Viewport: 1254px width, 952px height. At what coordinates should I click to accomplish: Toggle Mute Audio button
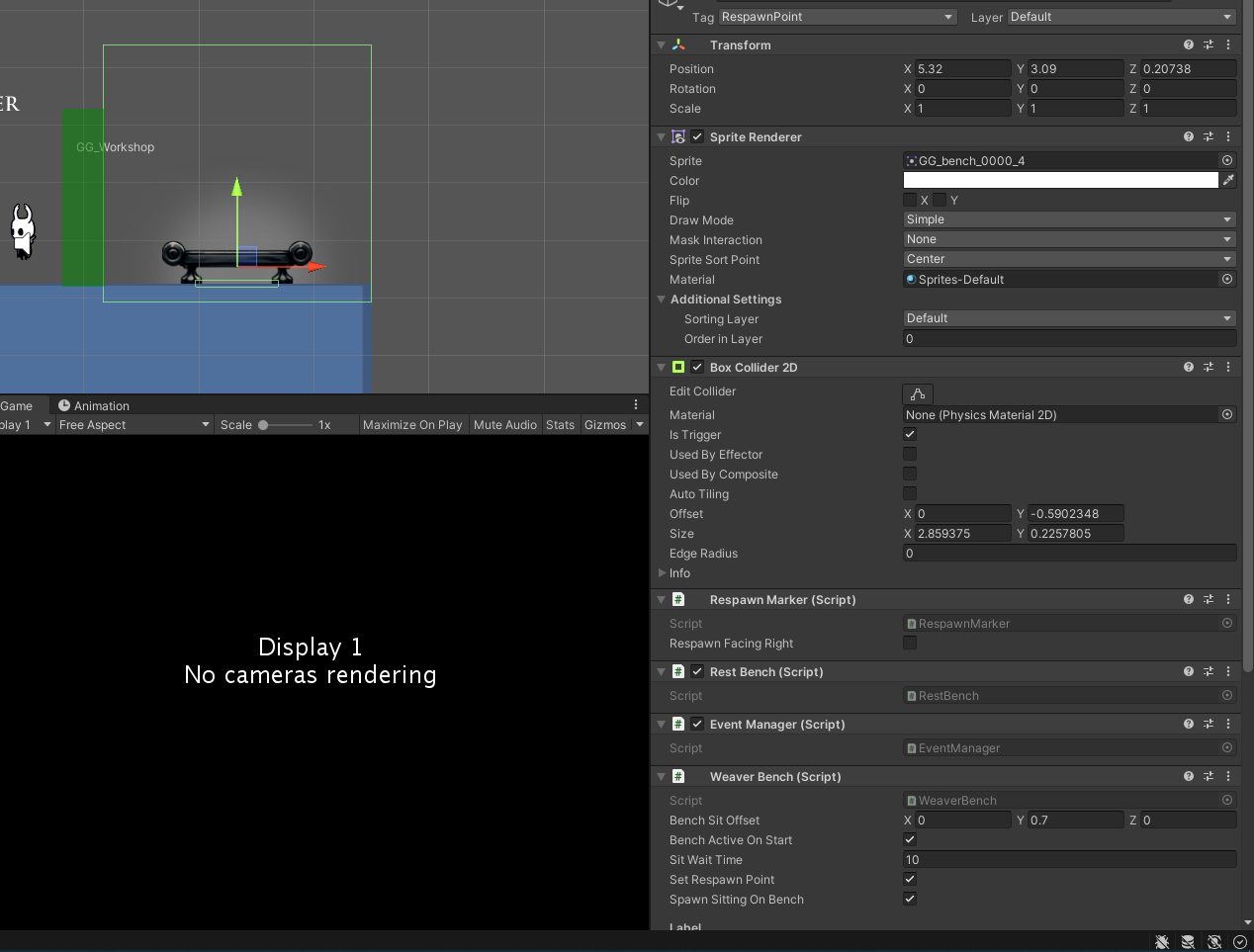coord(505,425)
